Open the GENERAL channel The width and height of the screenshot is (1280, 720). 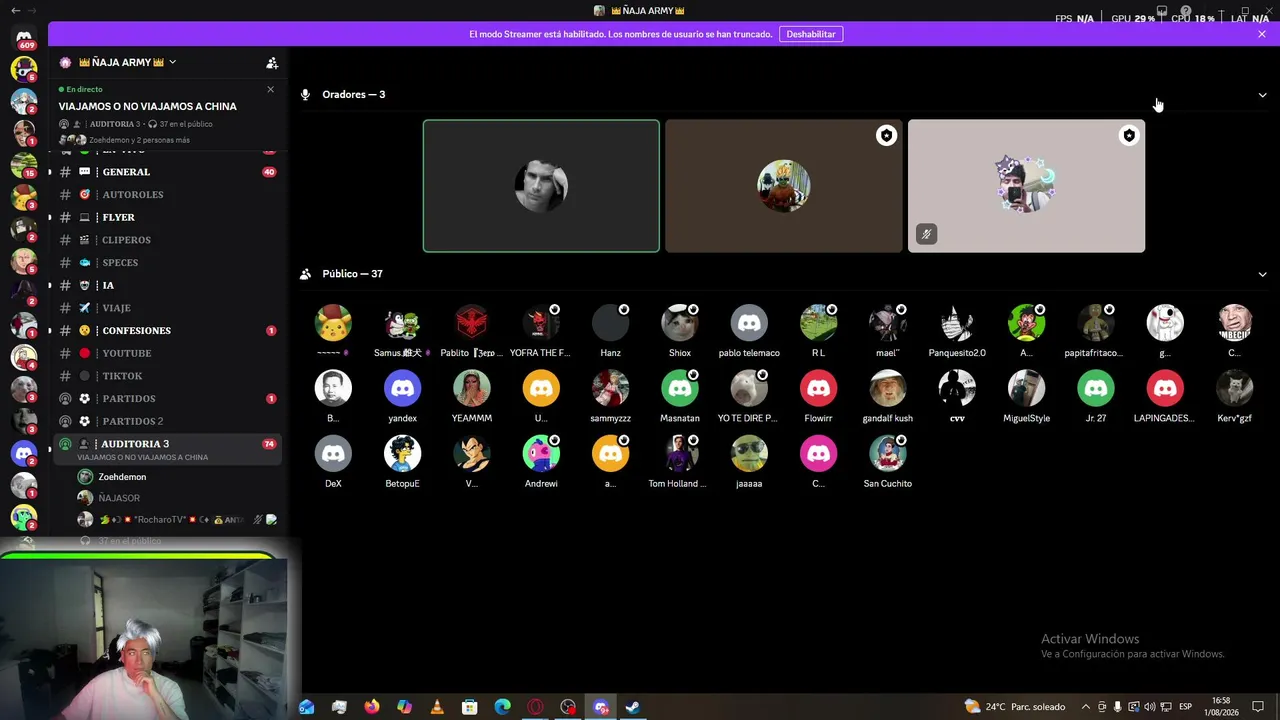click(166, 172)
